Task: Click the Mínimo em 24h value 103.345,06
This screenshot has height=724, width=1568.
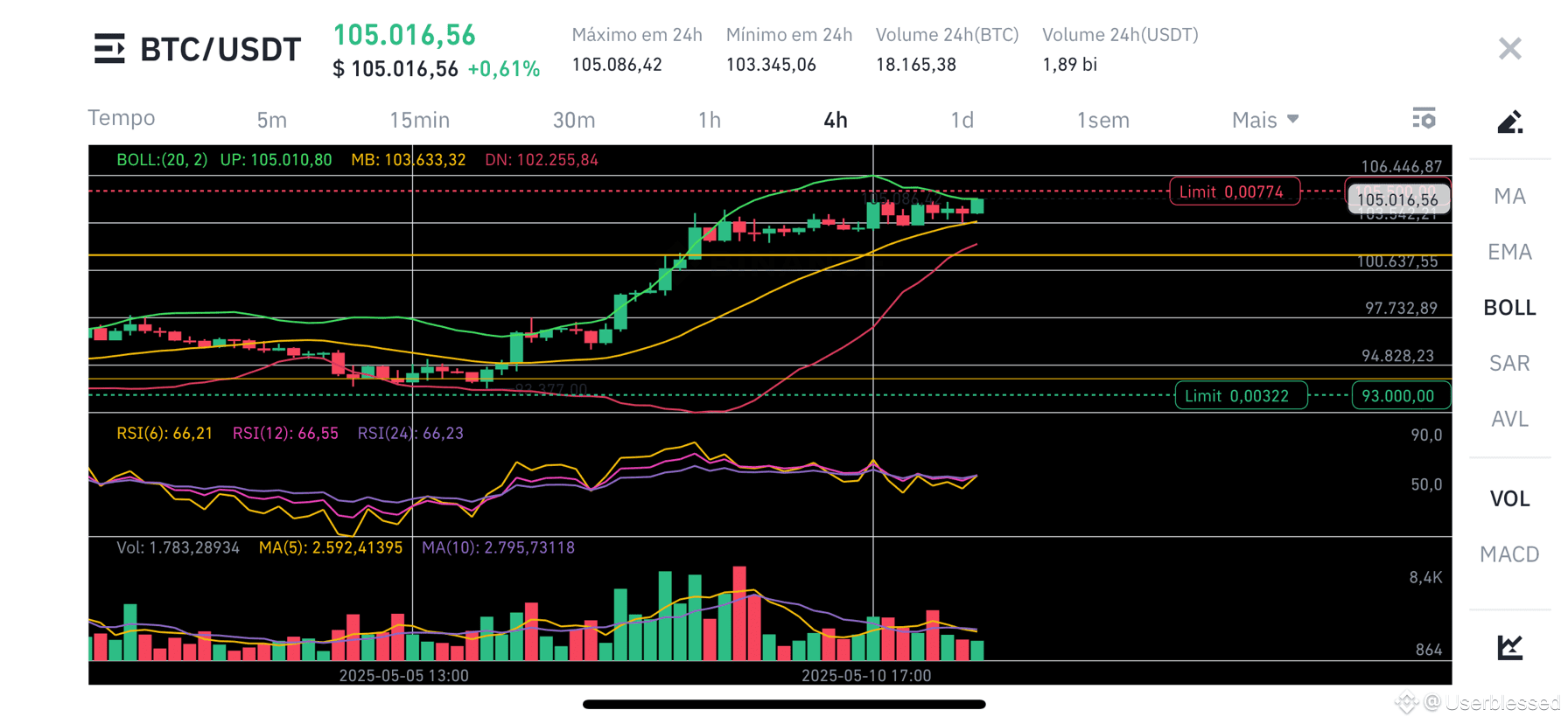Action: pos(771,65)
